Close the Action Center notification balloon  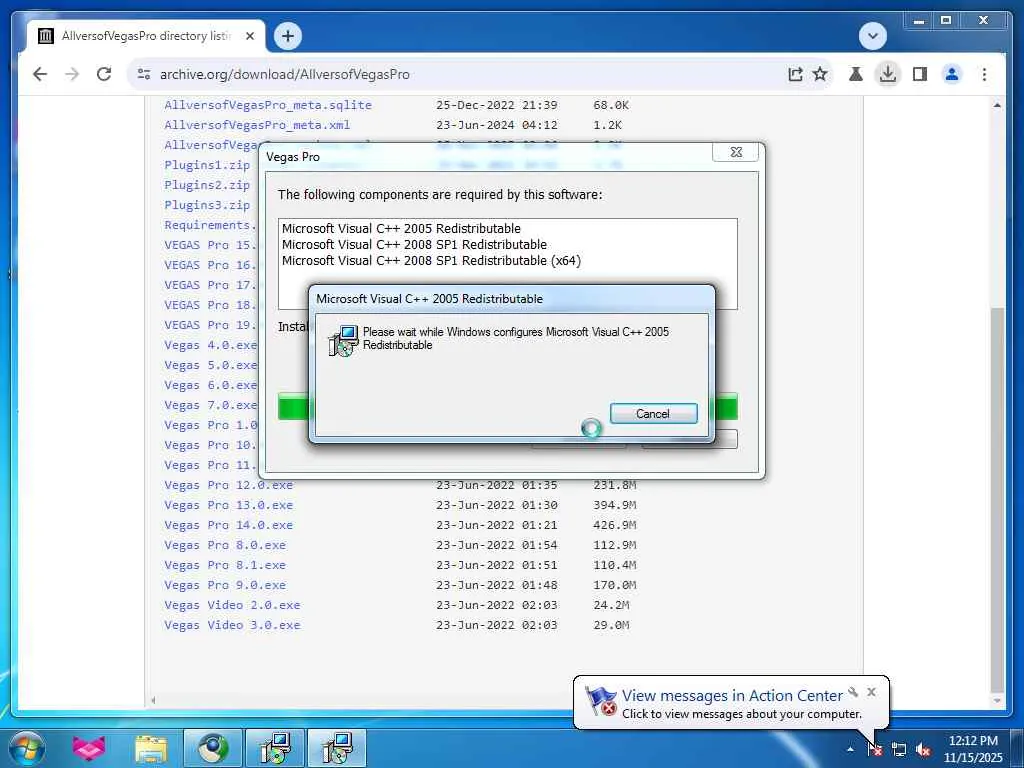tap(871, 692)
